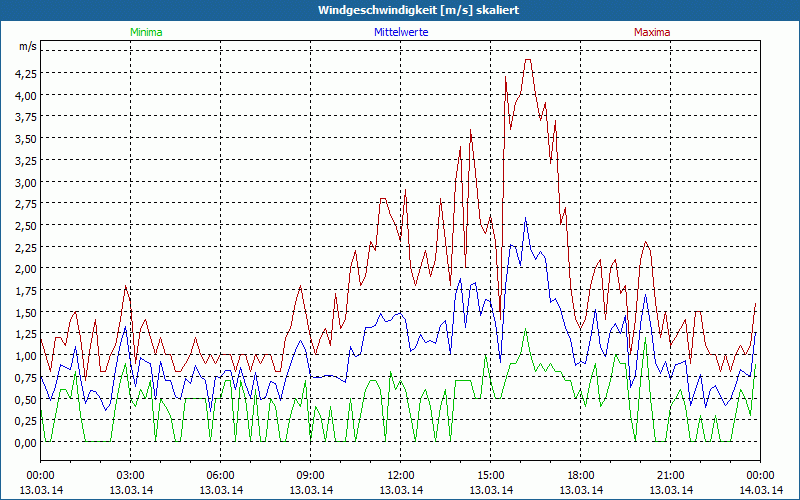Select the red 'Maxima' legend label
This screenshot has height=500, width=800.
(652, 32)
